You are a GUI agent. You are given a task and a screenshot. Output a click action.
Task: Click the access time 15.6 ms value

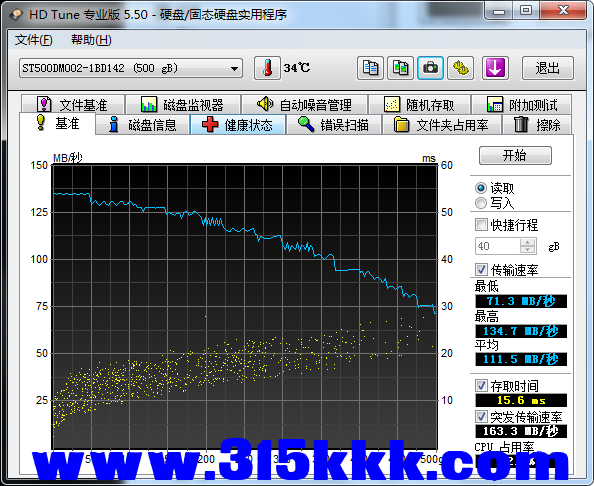click(521, 400)
